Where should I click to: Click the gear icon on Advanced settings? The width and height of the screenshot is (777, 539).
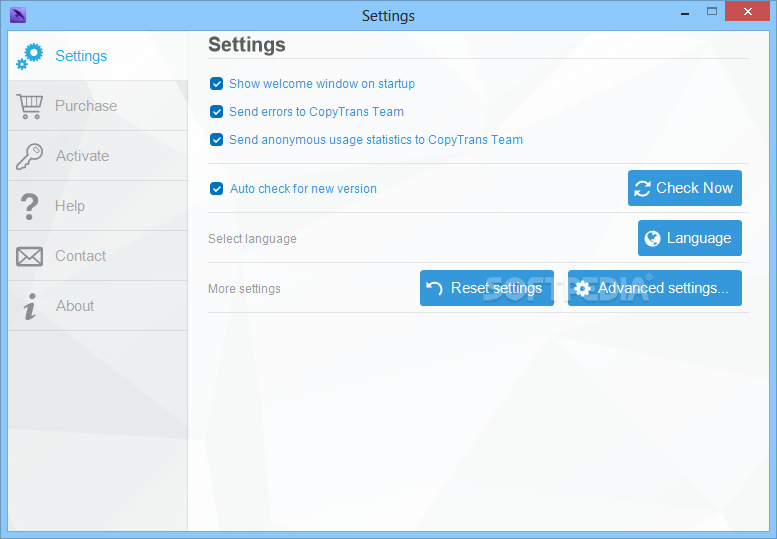[x=583, y=288]
